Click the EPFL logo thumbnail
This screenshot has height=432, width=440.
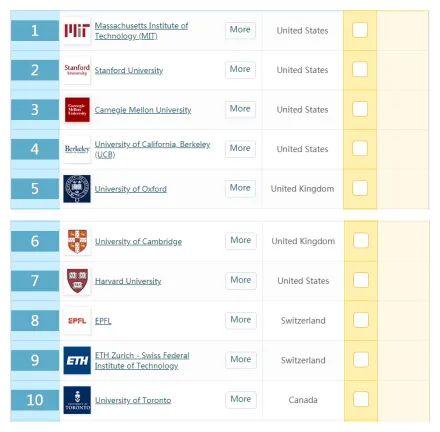click(x=77, y=320)
